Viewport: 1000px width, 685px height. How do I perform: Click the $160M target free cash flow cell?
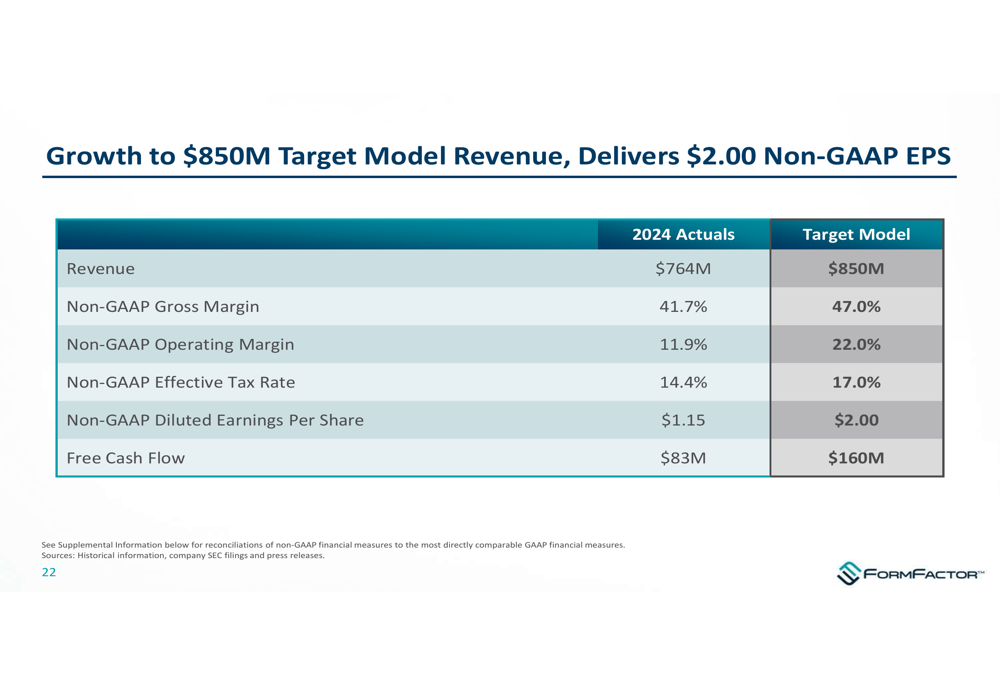(x=856, y=458)
